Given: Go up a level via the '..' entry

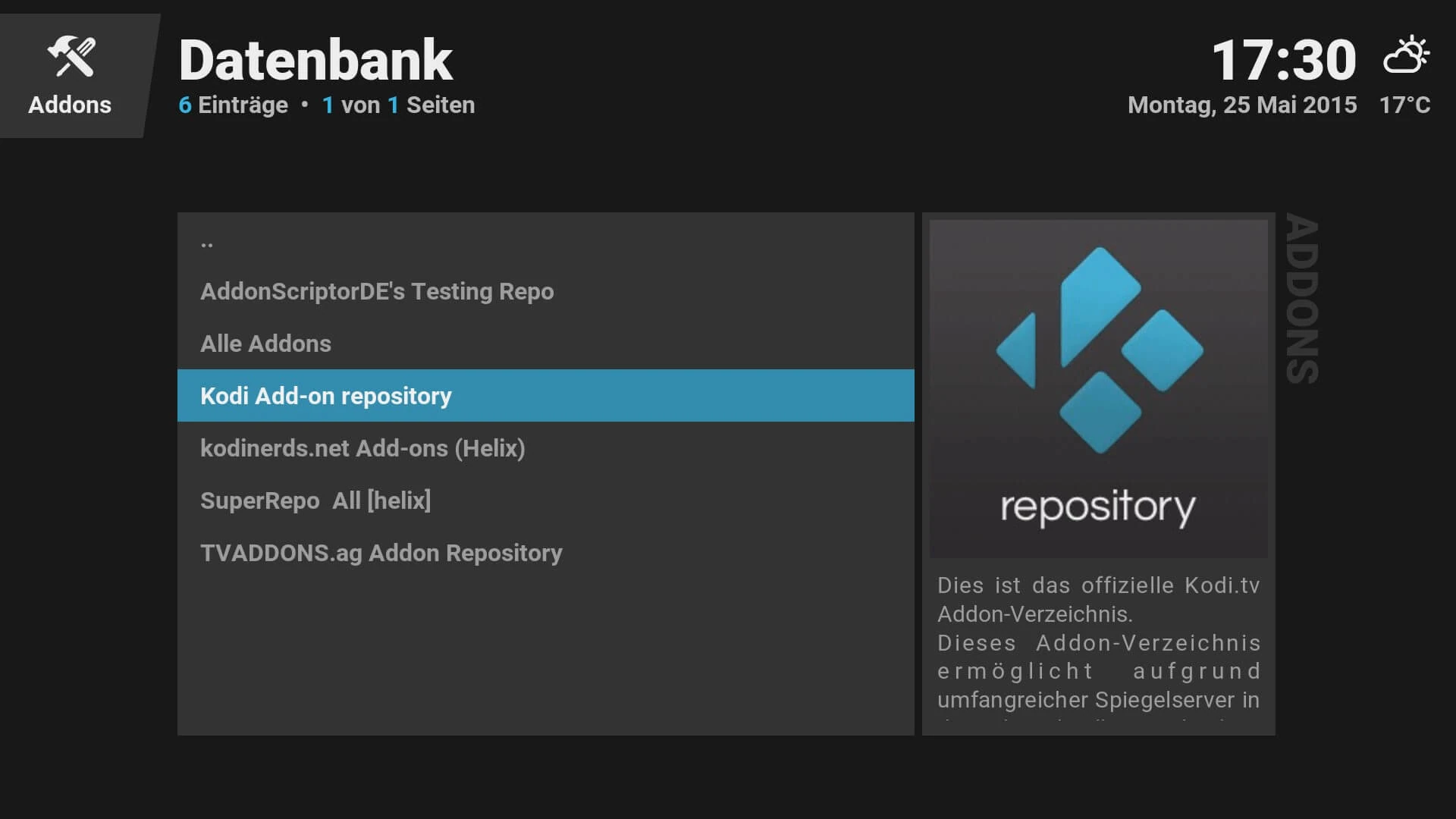Looking at the screenshot, I should 546,244.
